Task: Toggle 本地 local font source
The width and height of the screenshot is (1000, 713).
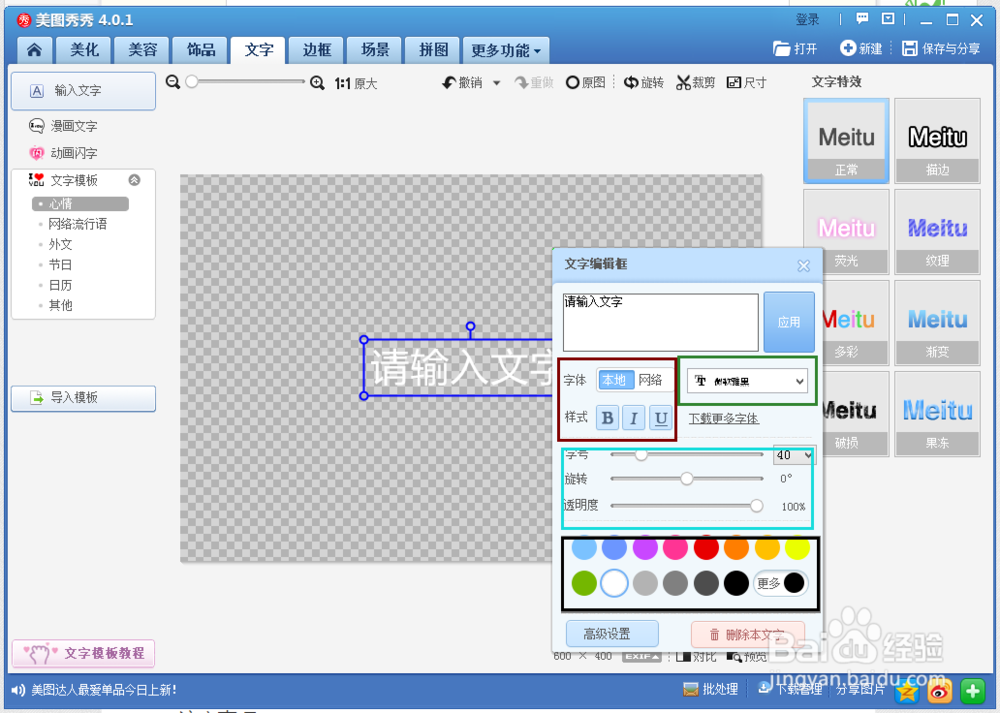Action: (615, 380)
